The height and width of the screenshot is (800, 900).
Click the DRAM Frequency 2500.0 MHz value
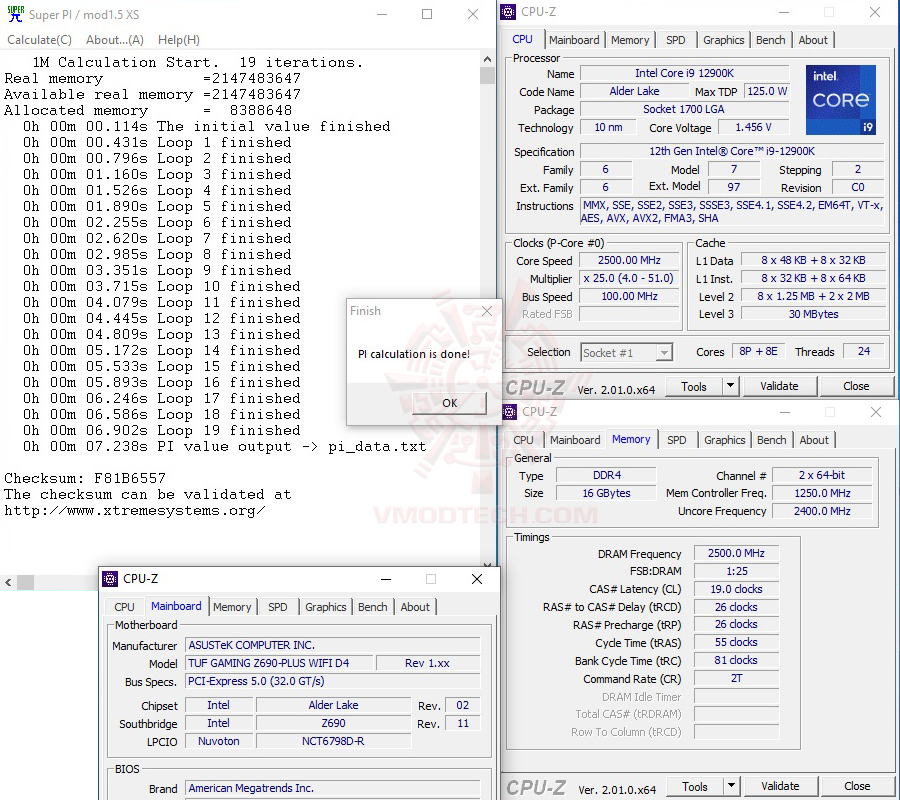[736, 553]
